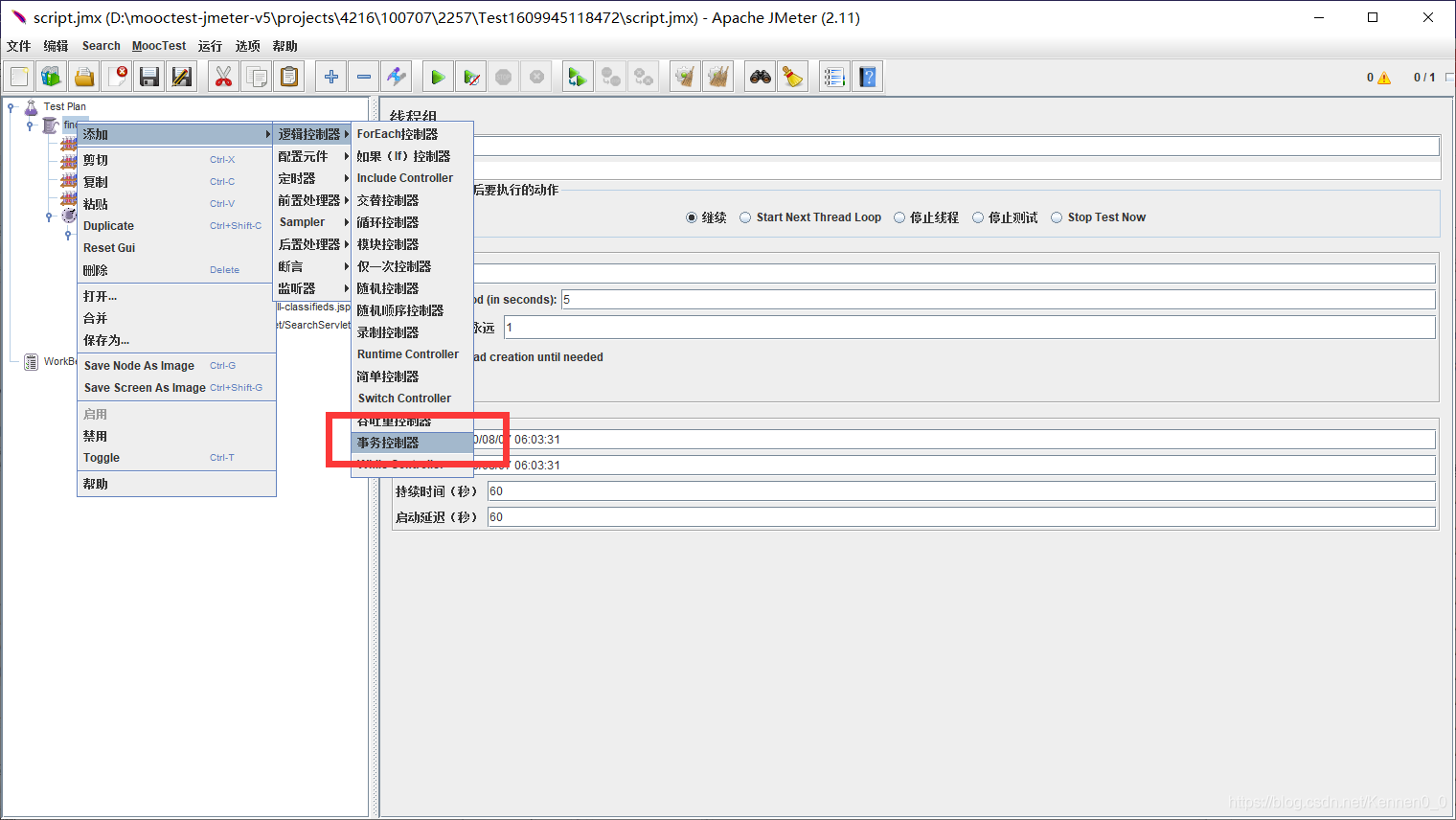Click the Toggle enable/disable icon
The height and width of the screenshot is (820, 1456).
(x=396, y=77)
